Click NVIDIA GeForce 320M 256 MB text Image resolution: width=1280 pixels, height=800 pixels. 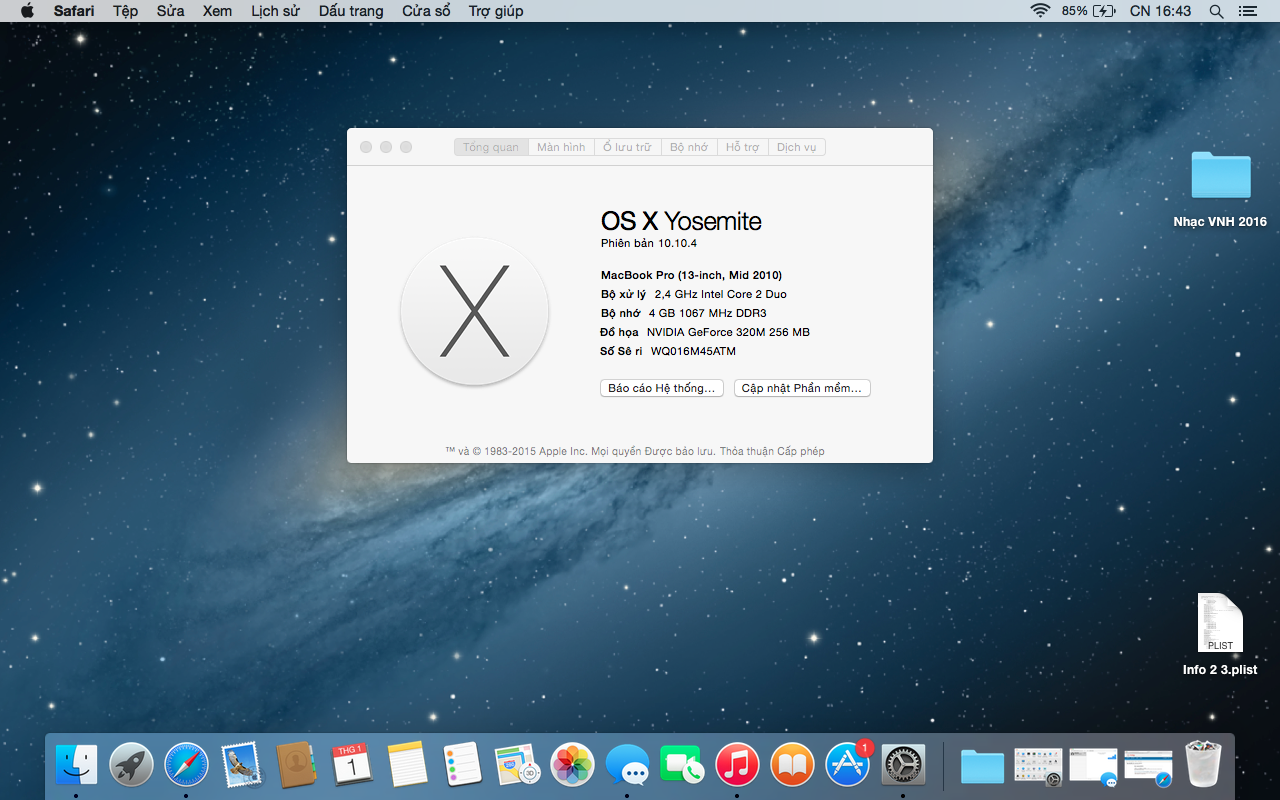coord(728,332)
